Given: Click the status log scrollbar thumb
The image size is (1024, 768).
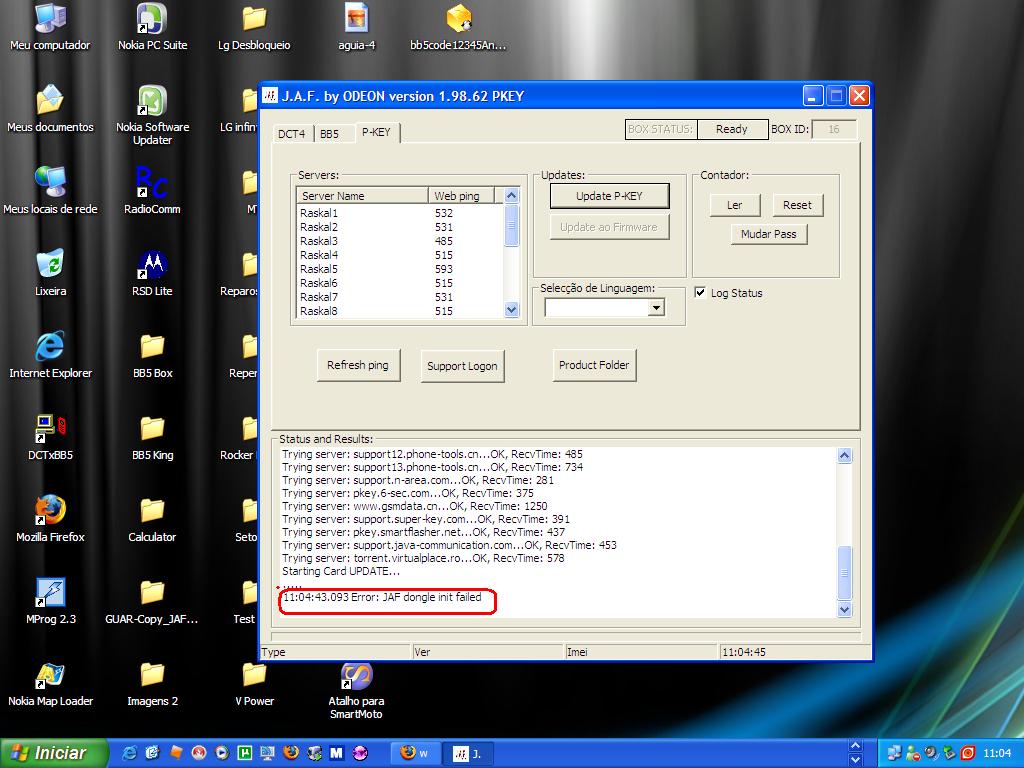Looking at the screenshot, I should coord(844,572).
